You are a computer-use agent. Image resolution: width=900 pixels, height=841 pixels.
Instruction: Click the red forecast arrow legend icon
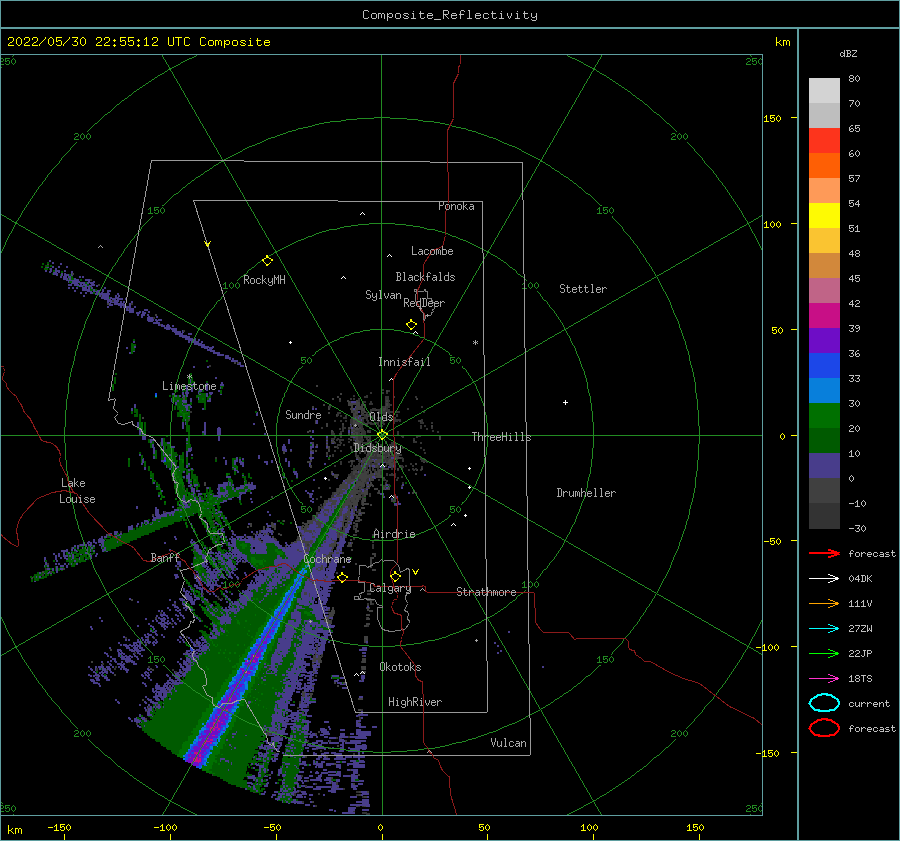[x=824, y=553]
